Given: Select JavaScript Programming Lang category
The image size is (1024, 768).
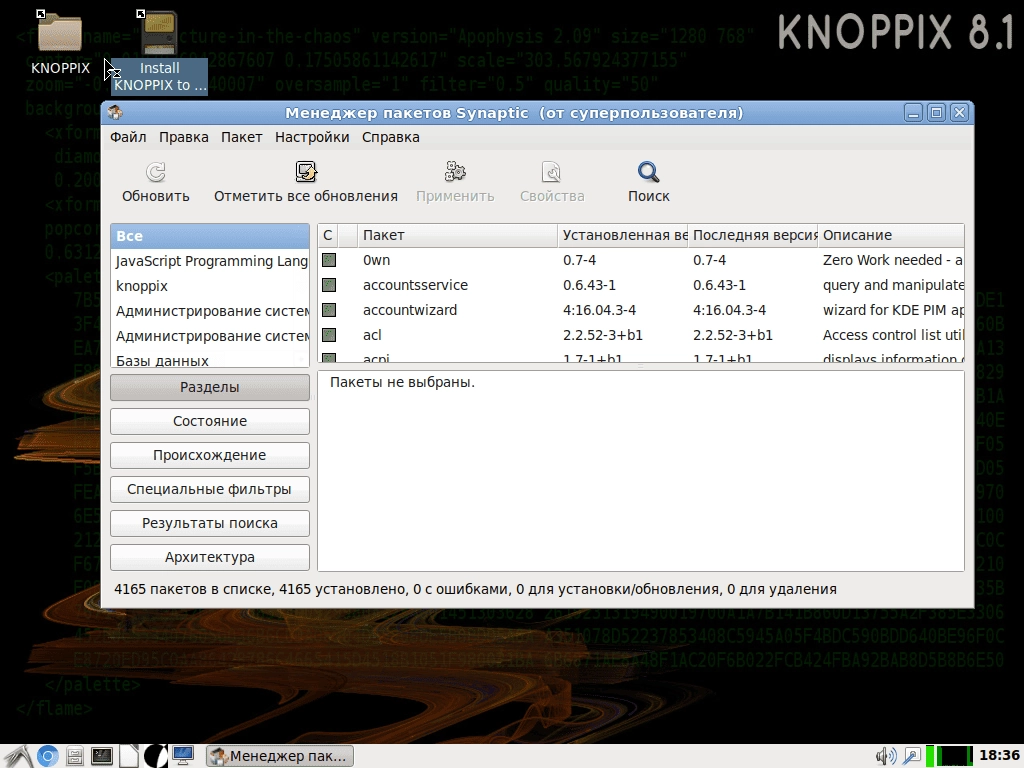Looking at the screenshot, I should [210, 261].
